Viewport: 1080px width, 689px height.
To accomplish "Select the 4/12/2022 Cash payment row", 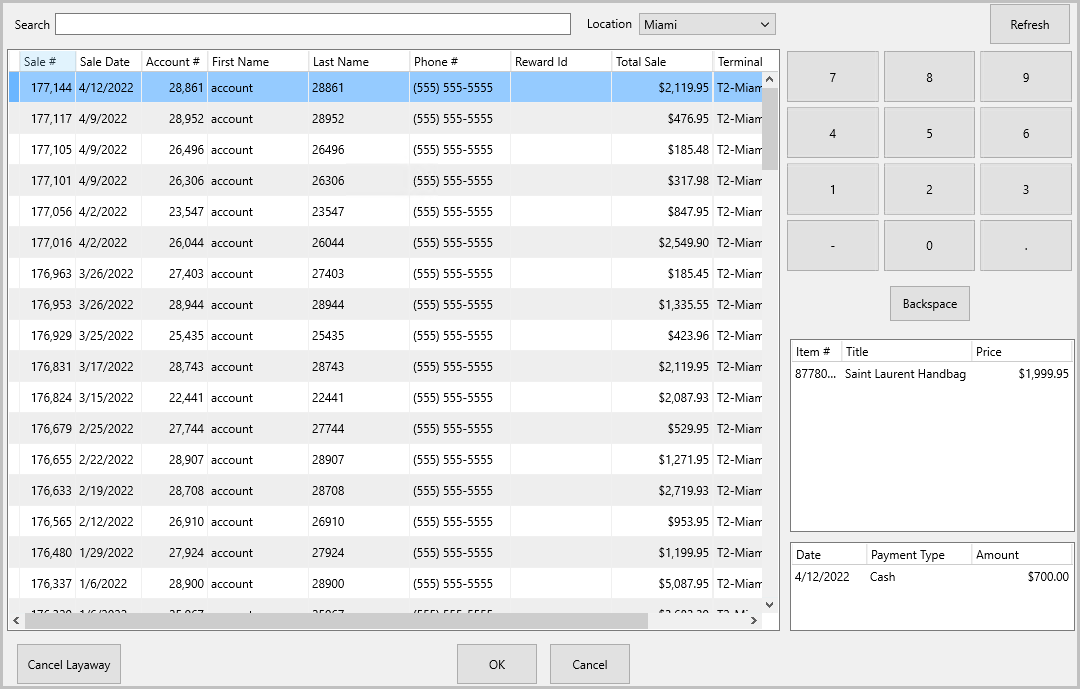I will pyautogui.click(x=932, y=577).
